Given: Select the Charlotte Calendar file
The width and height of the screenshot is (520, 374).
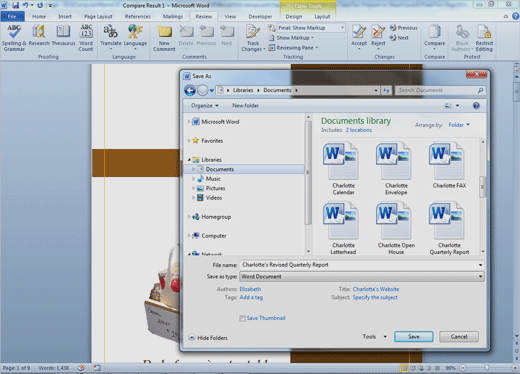Looking at the screenshot, I should coord(343,169).
